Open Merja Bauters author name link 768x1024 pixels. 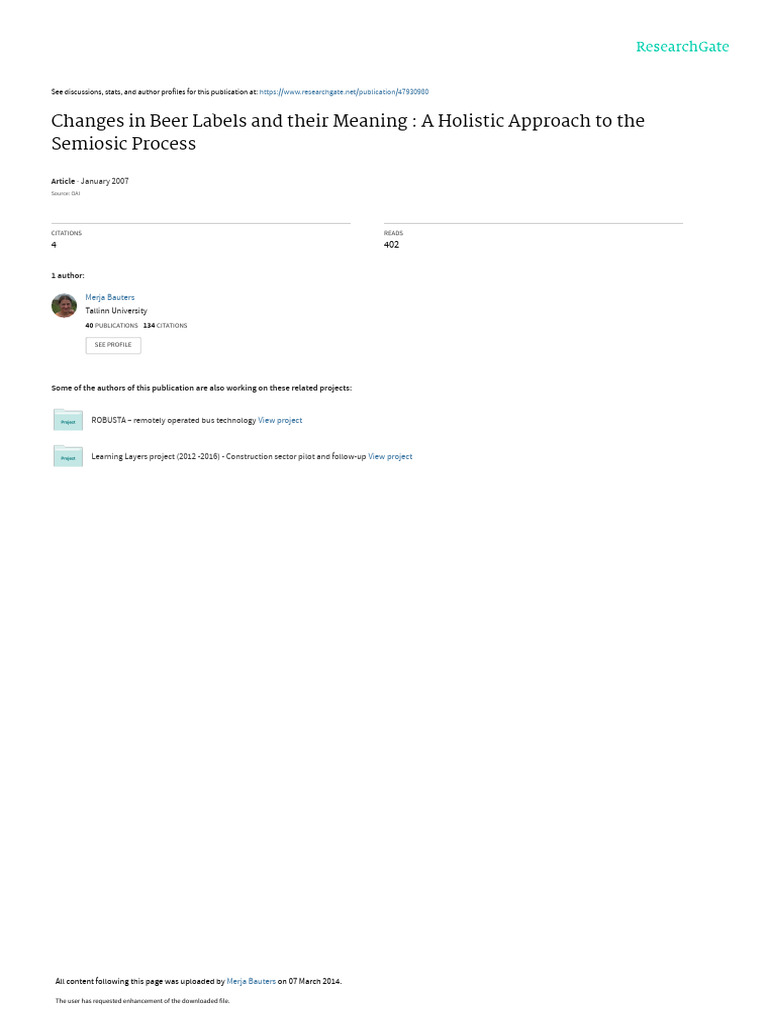pyautogui.click(x=110, y=297)
